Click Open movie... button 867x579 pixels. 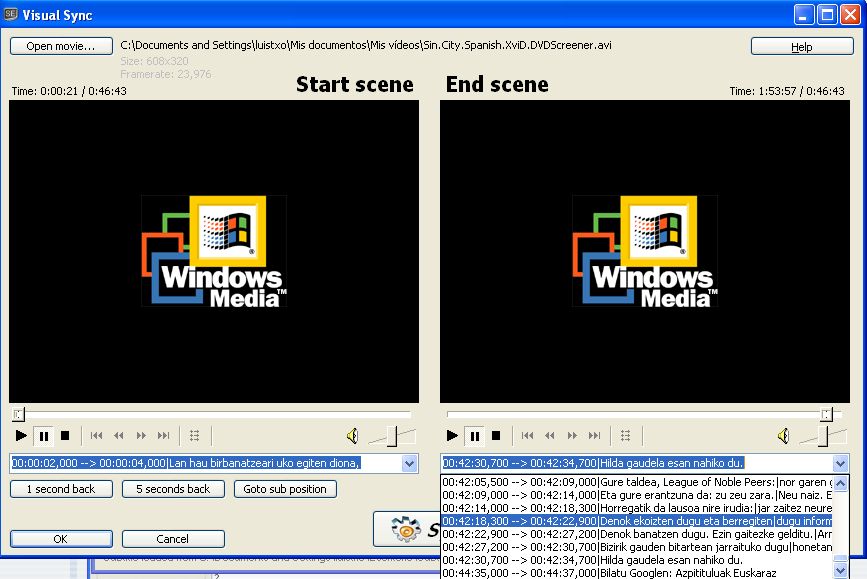tap(61, 46)
